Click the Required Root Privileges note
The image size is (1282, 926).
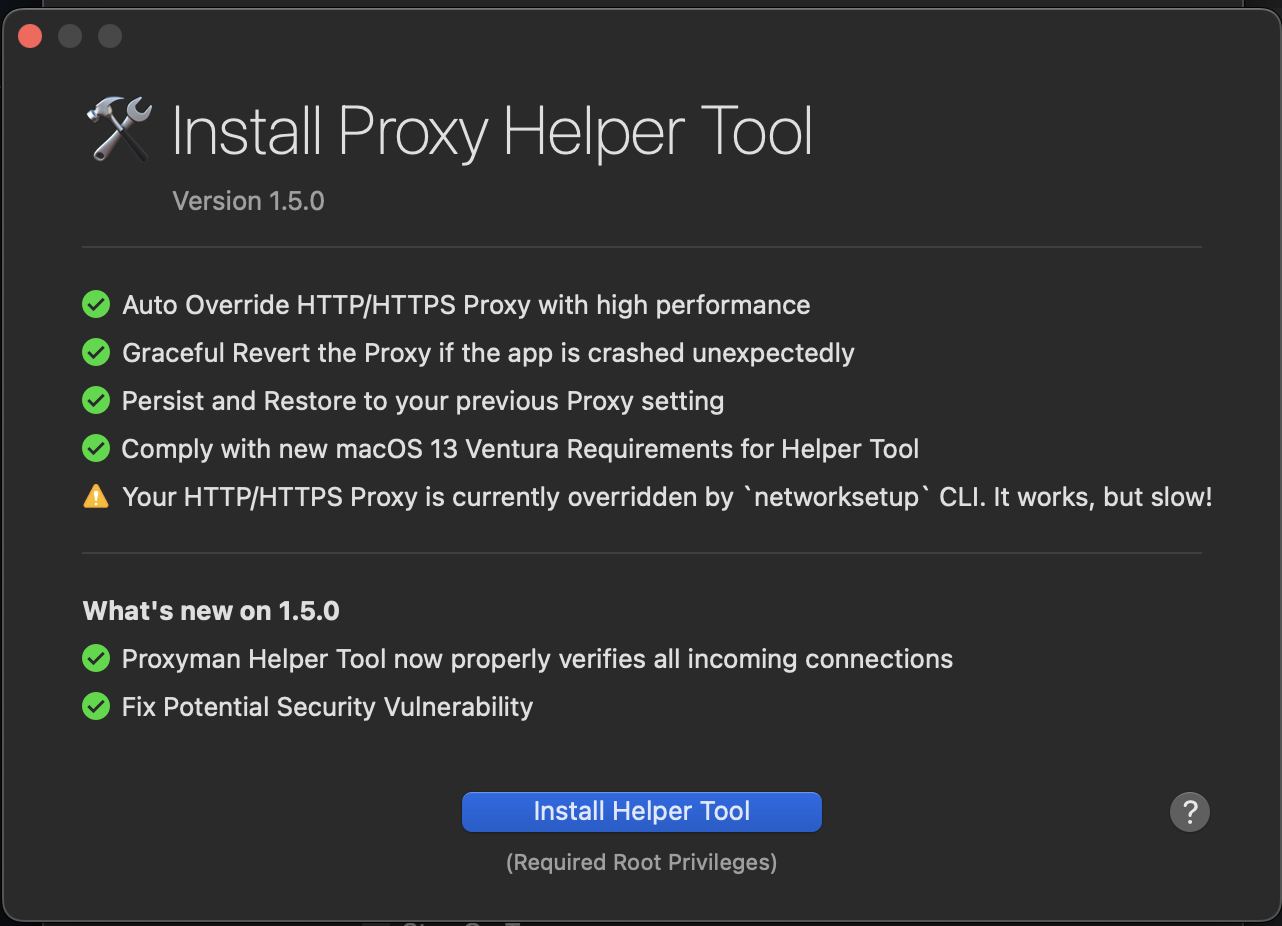(641, 862)
